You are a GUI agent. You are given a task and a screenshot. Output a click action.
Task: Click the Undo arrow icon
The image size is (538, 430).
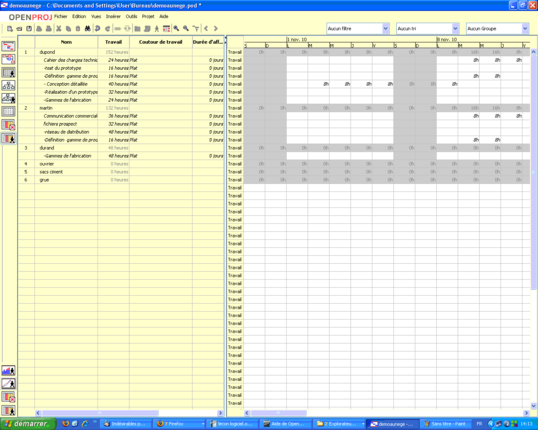coord(97,29)
